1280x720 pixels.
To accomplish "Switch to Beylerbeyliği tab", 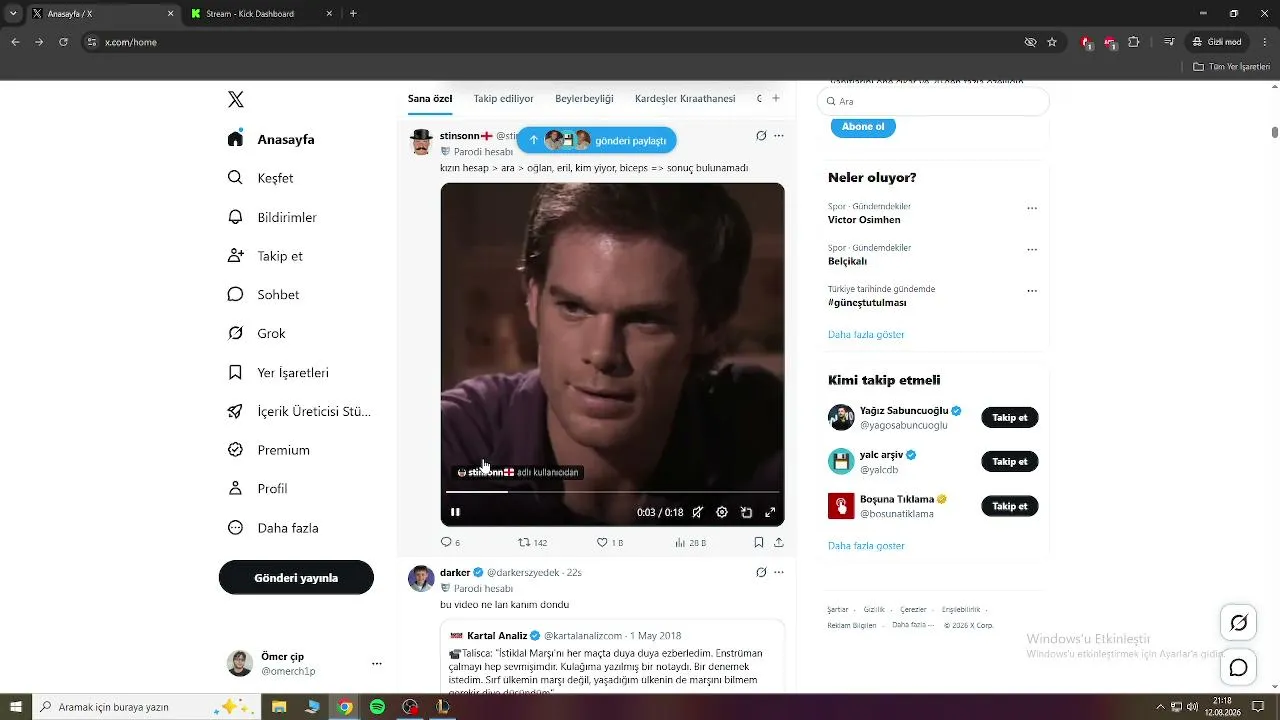I will coord(584,99).
